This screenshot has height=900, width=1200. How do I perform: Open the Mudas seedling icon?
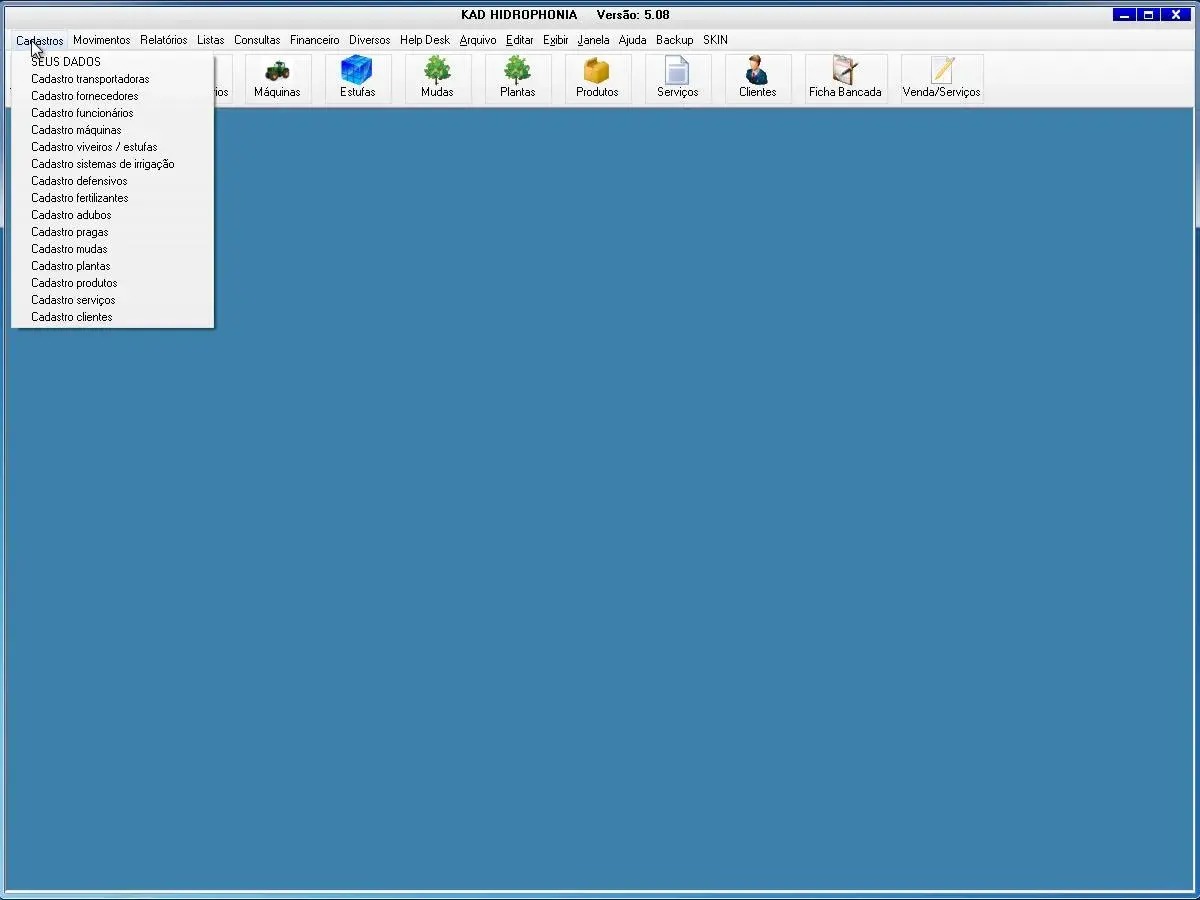tap(437, 72)
